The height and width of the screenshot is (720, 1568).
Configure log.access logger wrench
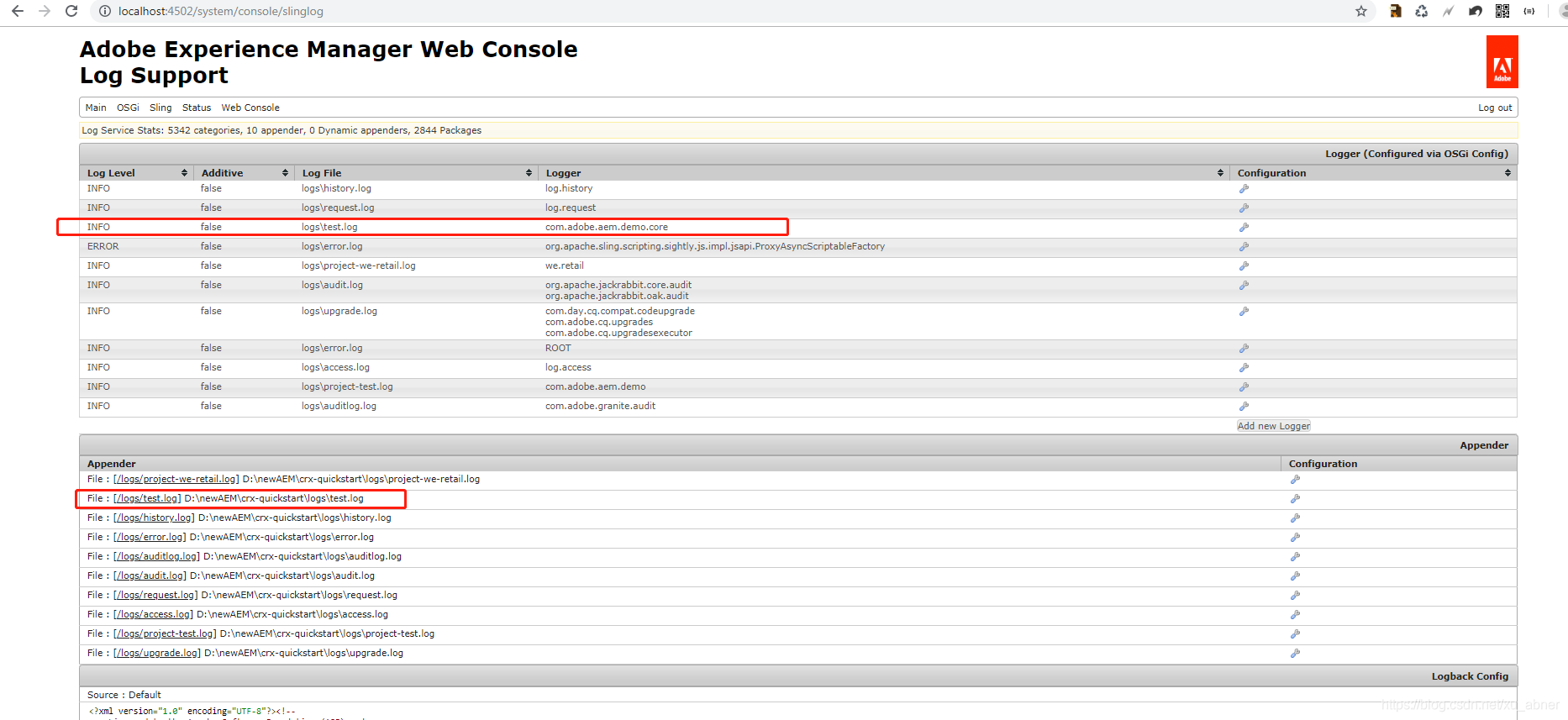(1244, 368)
